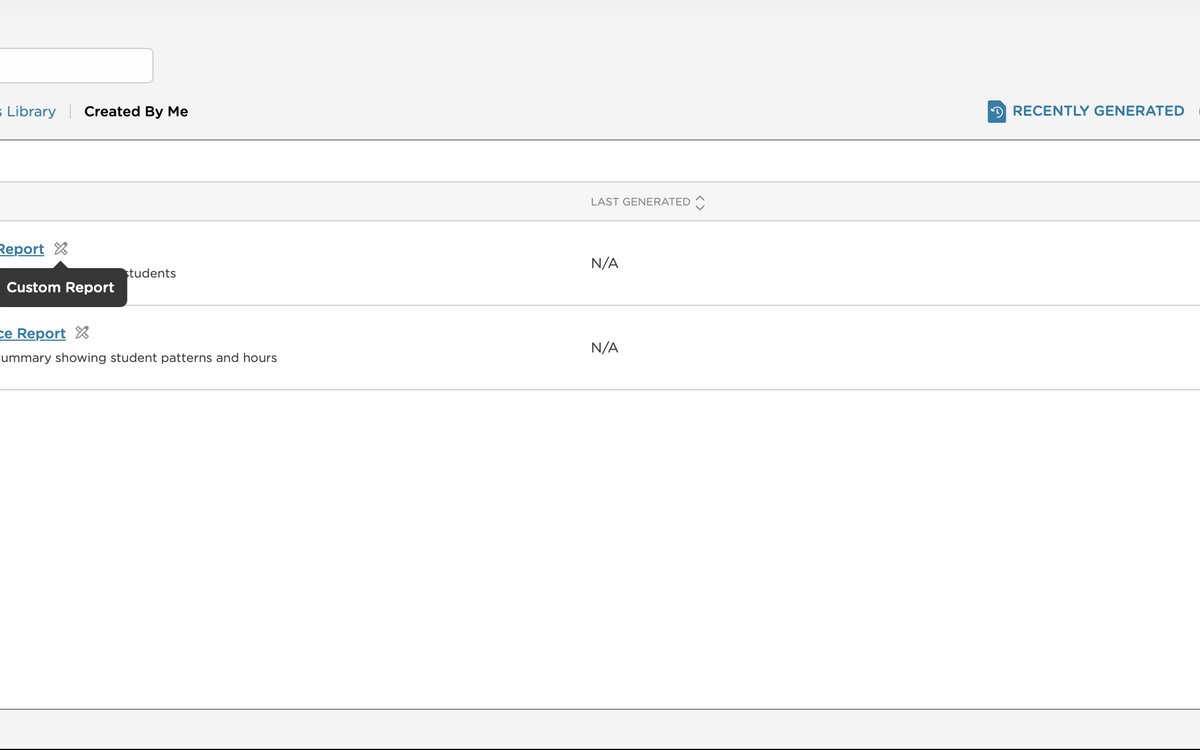The height and width of the screenshot is (750, 1200).
Task: Switch to the Library tab
Action: tap(28, 112)
